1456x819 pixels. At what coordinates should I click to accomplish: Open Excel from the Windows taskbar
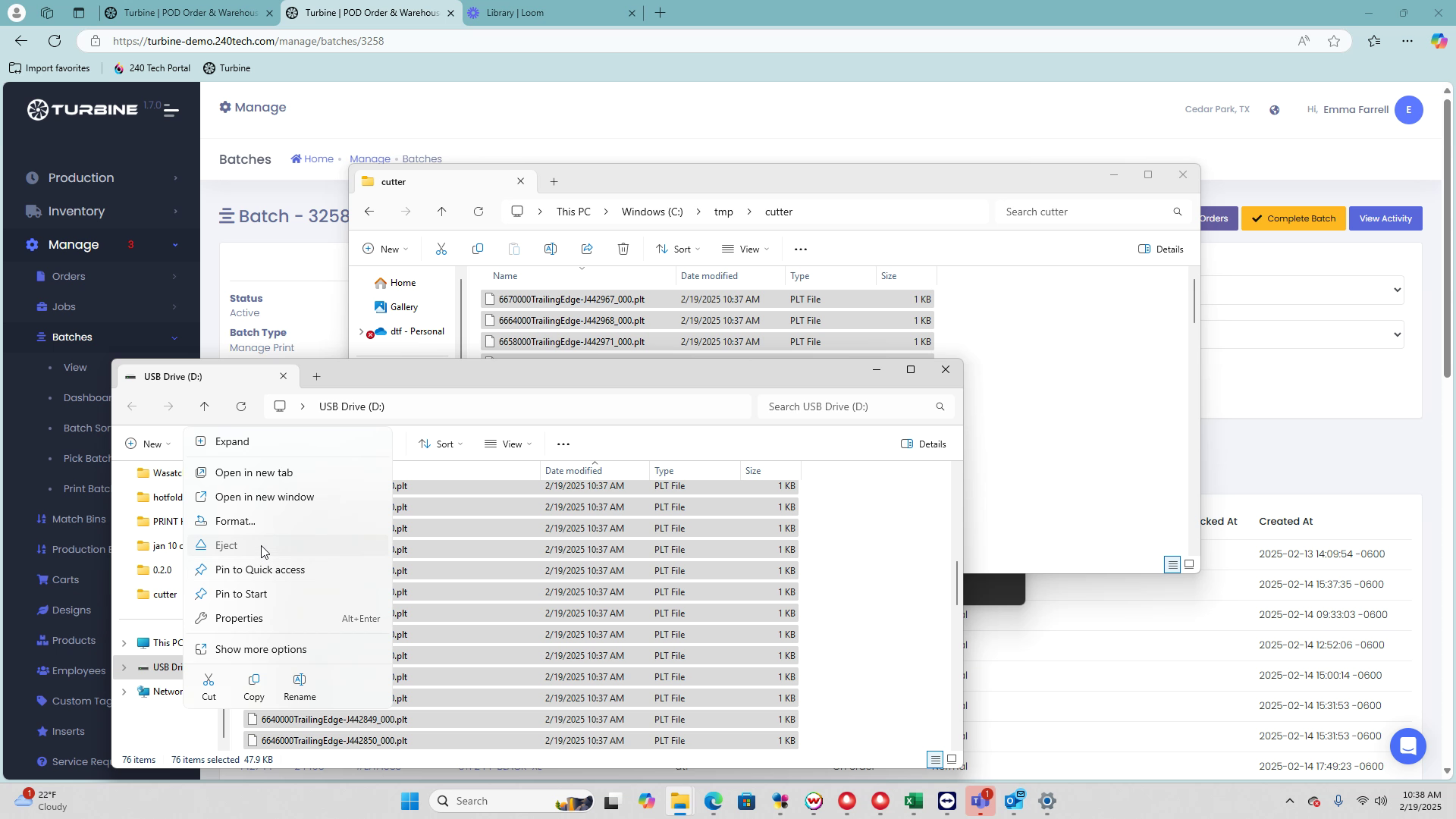913,802
